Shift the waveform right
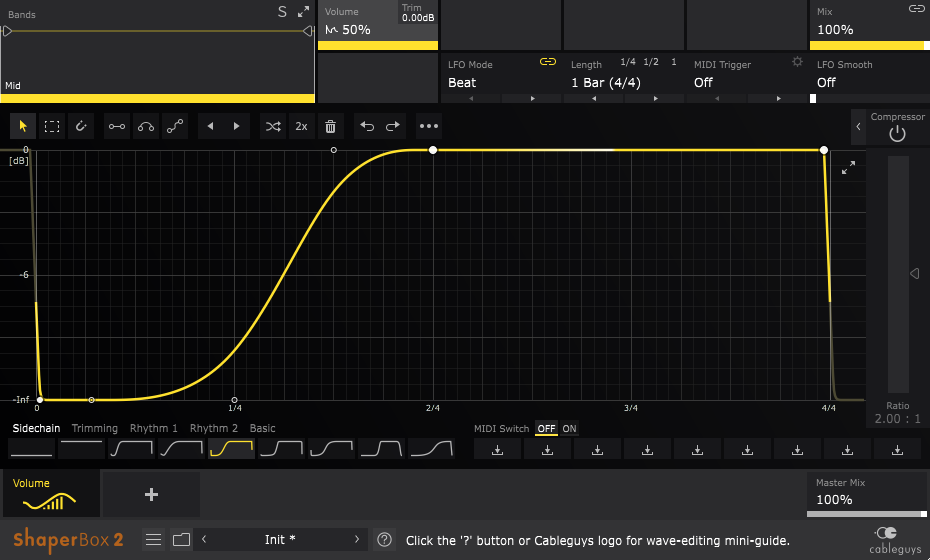 pyautogui.click(x=237, y=126)
